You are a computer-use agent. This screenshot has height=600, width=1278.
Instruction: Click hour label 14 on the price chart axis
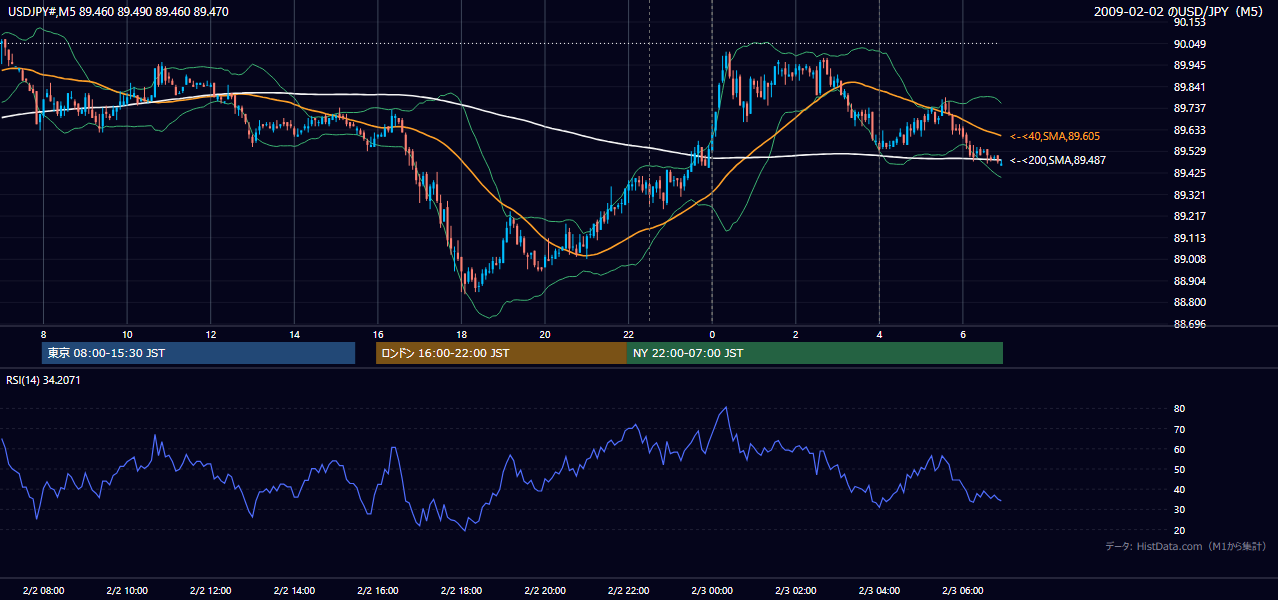pyautogui.click(x=294, y=334)
